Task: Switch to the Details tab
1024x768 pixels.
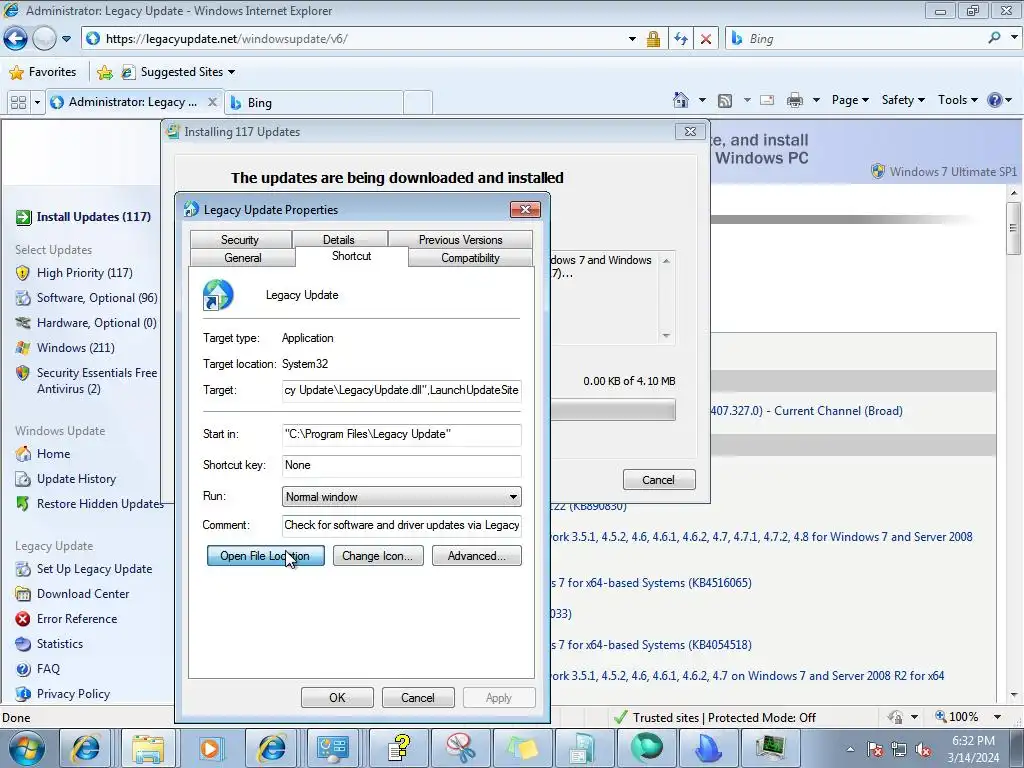Action: pyautogui.click(x=338, y=240)
